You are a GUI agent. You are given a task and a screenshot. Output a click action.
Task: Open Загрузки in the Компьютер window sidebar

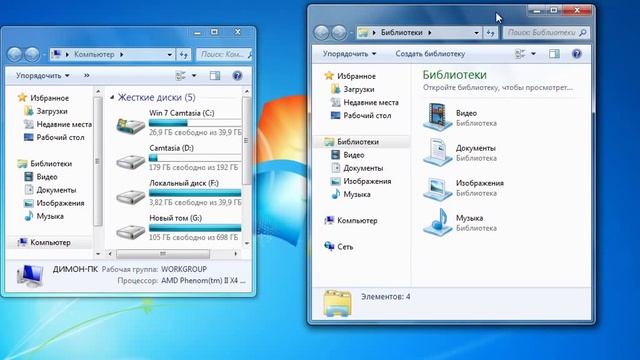tap(46, 111)
